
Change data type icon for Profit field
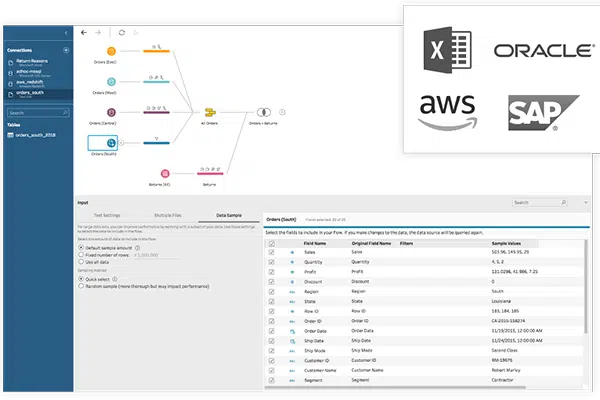(x=292, y=272)
